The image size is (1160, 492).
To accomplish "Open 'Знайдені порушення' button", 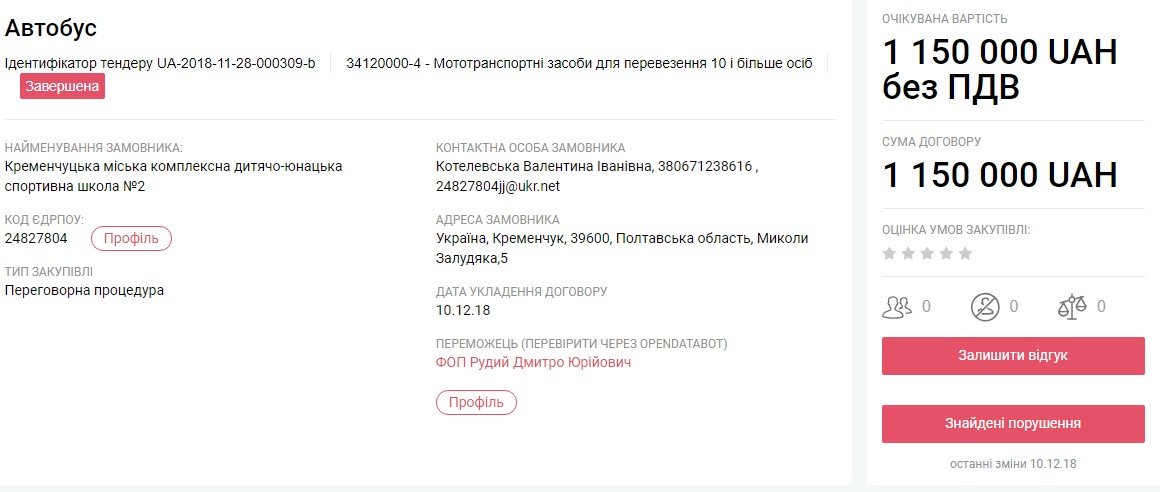I will pyautogui.click(x=1012, y=424).
